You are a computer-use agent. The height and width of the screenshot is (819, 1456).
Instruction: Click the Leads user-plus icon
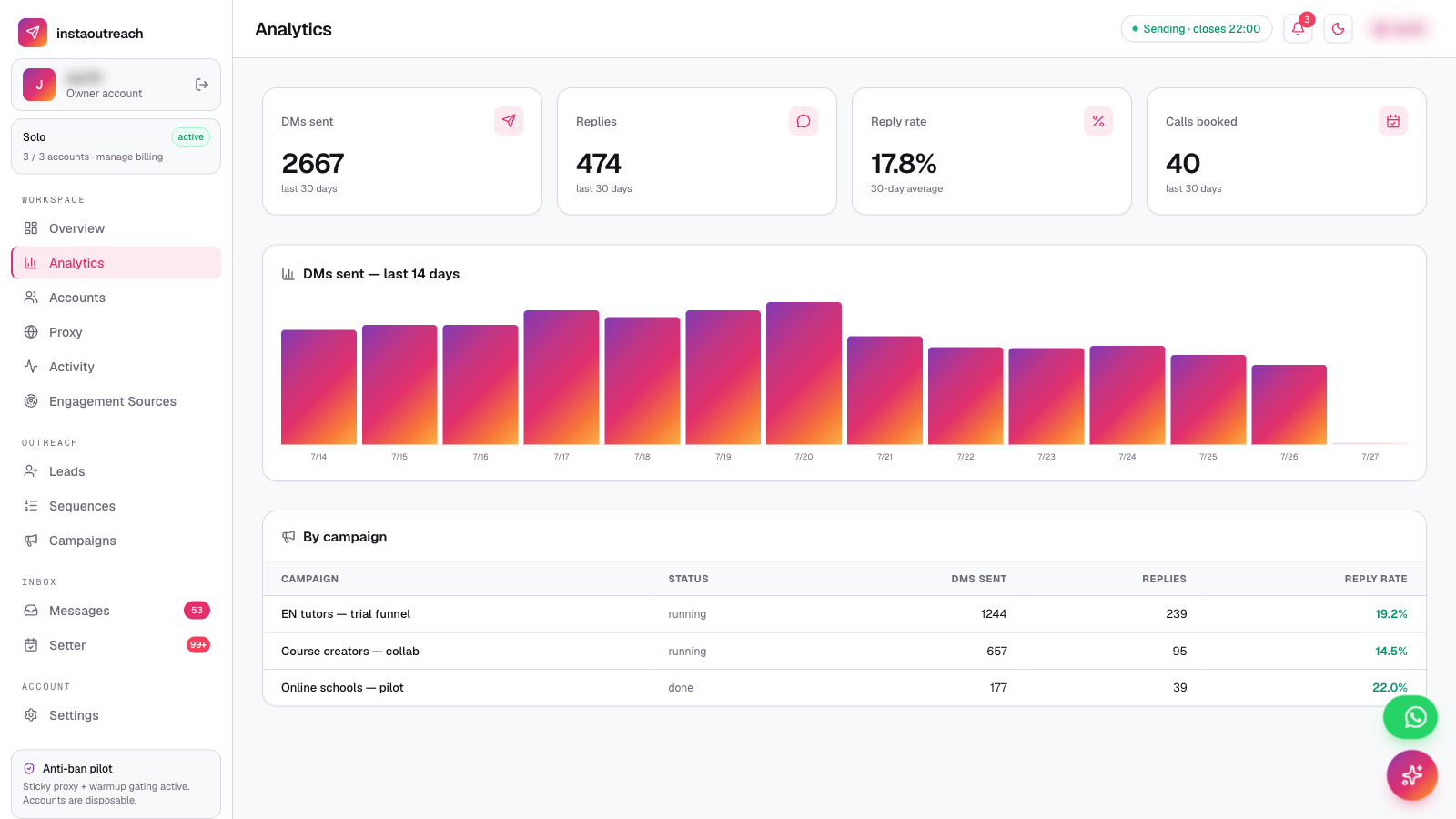[x=31, y=471]
